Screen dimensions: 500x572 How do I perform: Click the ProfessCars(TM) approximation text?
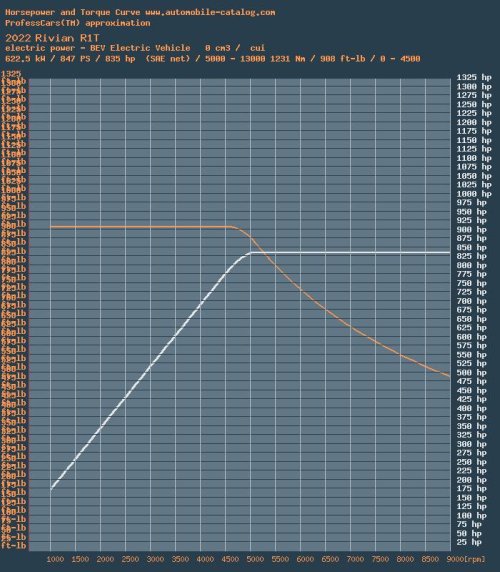click(x=78, y=23)
